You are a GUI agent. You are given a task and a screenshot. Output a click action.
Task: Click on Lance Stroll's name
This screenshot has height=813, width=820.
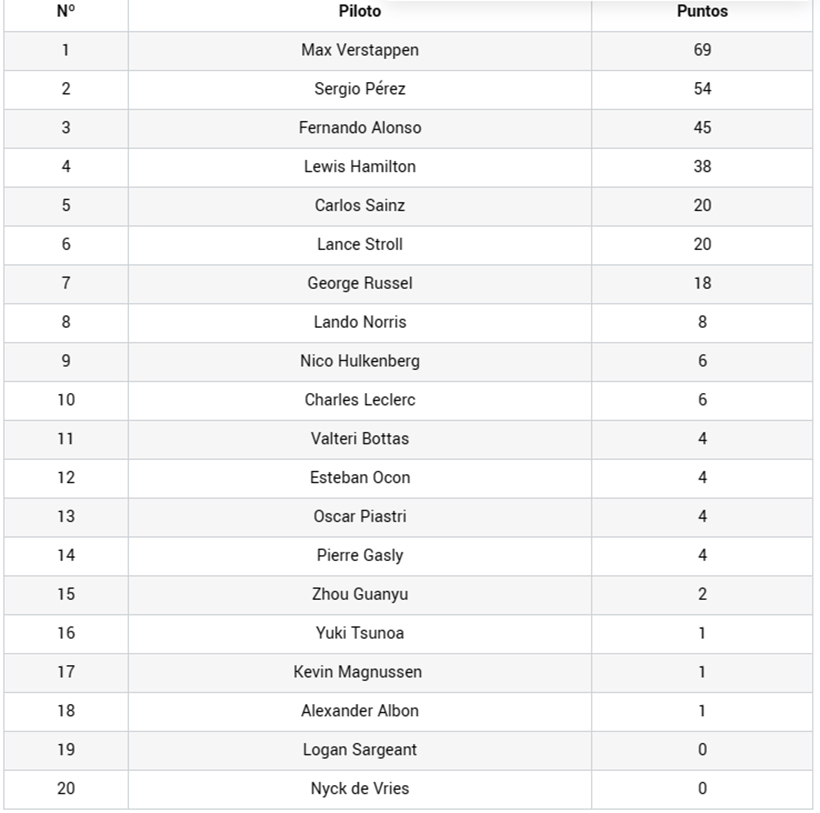coord(359,244)
